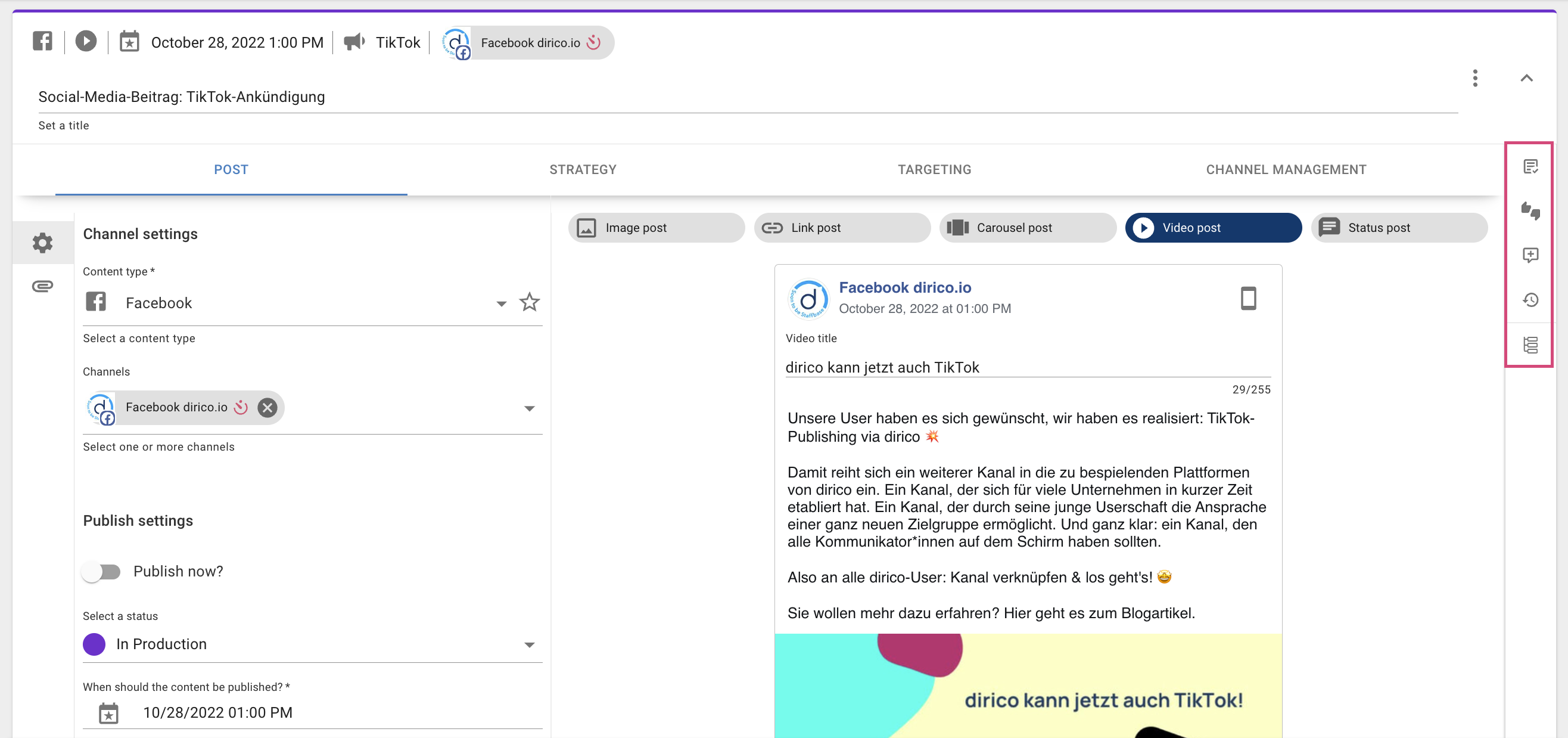Open the notes panel in the right sidebar
Viewport: 1568px width, 738px height.
(1531, 166)
